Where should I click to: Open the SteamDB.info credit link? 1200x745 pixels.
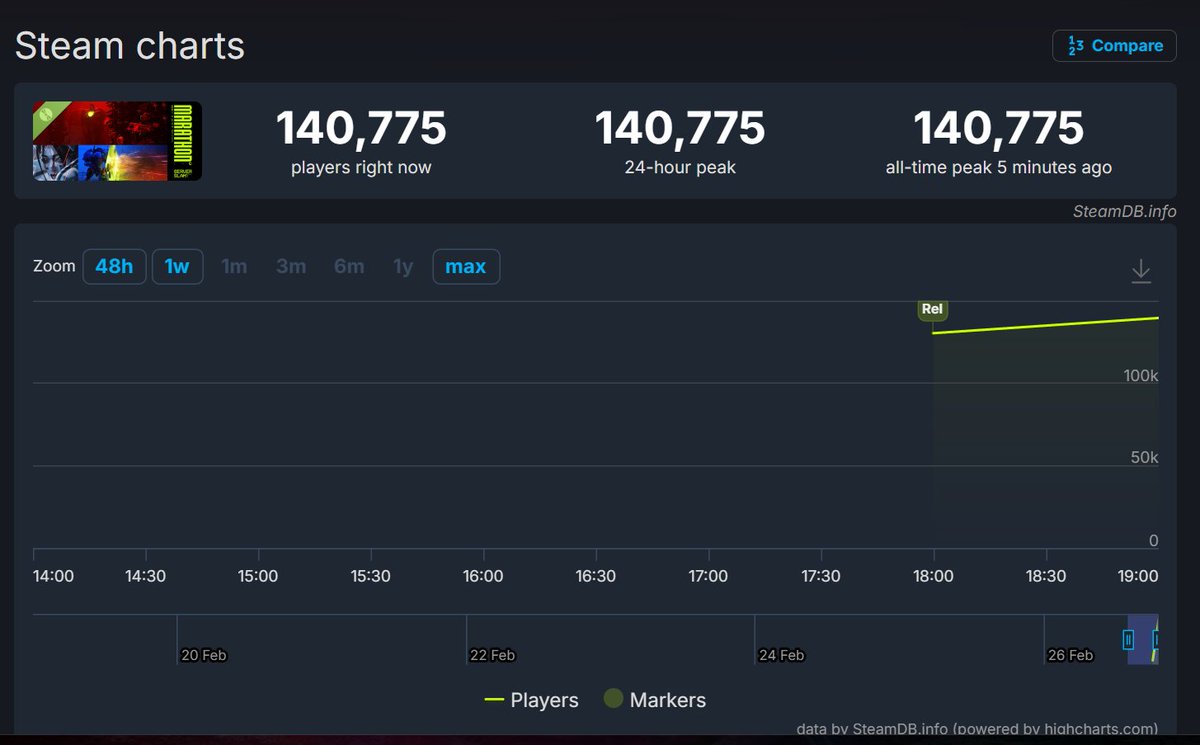1124,212
